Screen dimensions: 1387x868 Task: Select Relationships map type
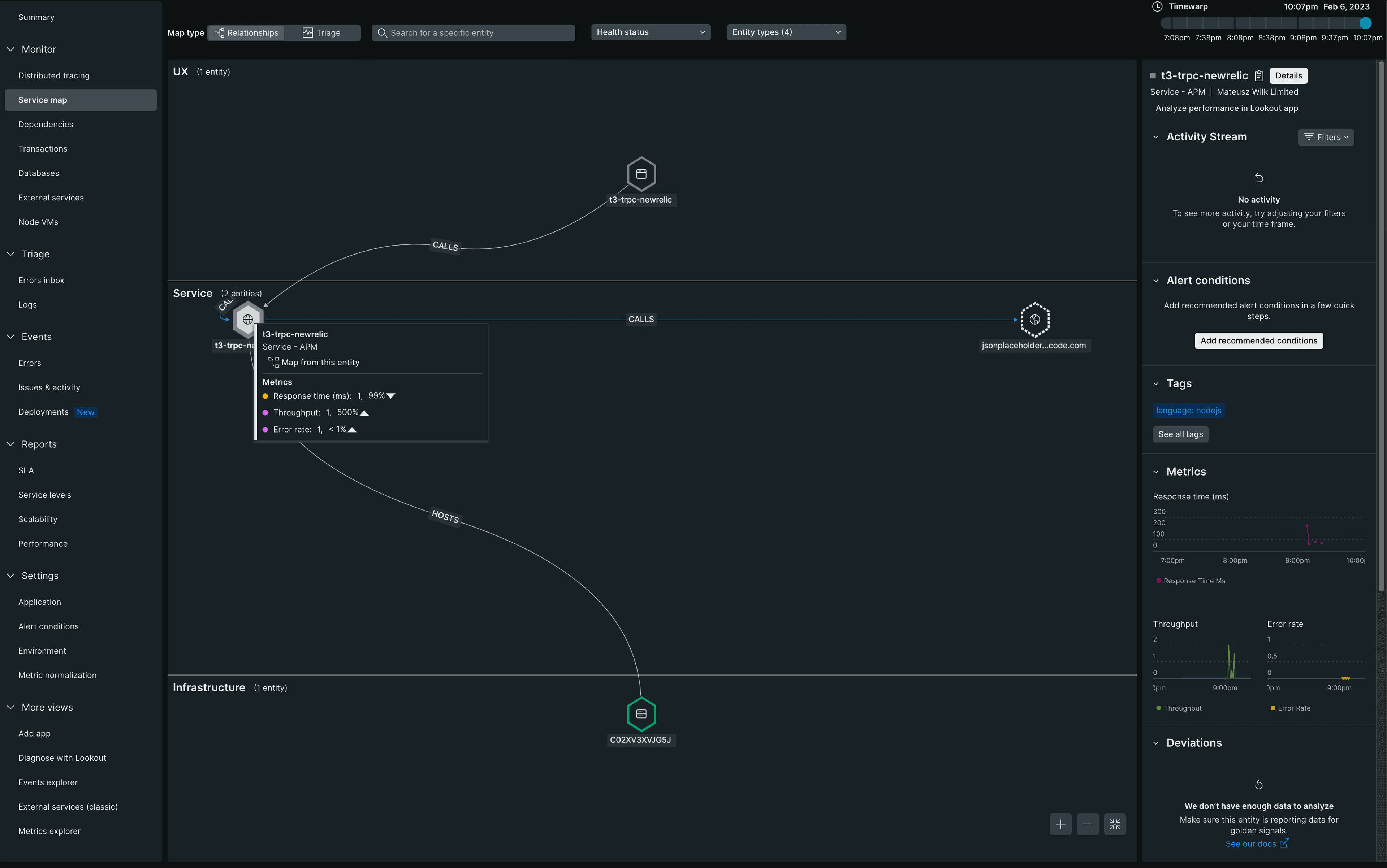pyautogui.click(x=246, y=33)
